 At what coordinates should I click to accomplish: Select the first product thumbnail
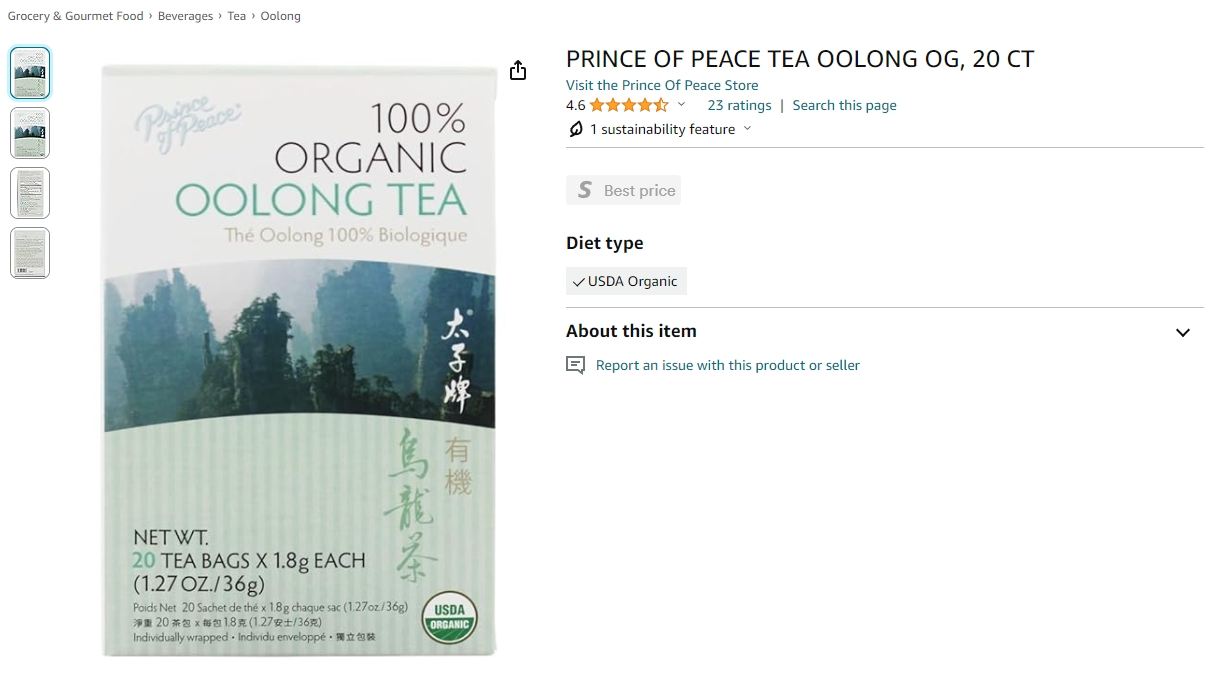[x=30, y=73]
